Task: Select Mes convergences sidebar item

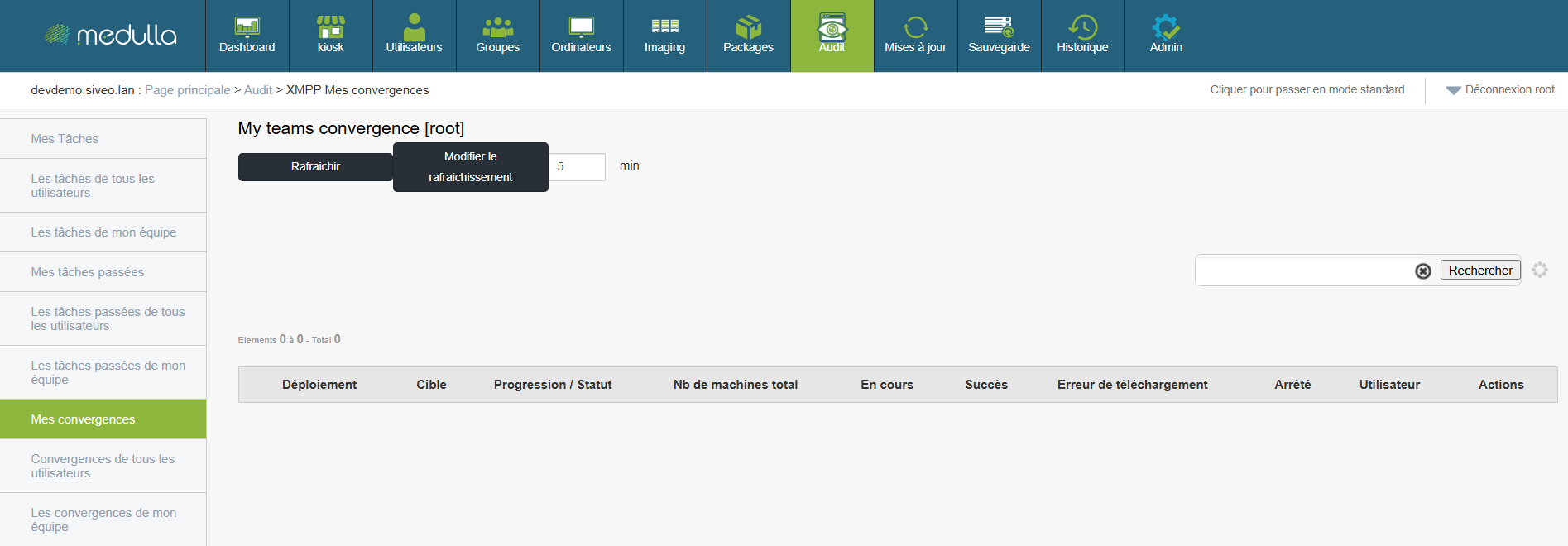Action: tap(103, 419)
